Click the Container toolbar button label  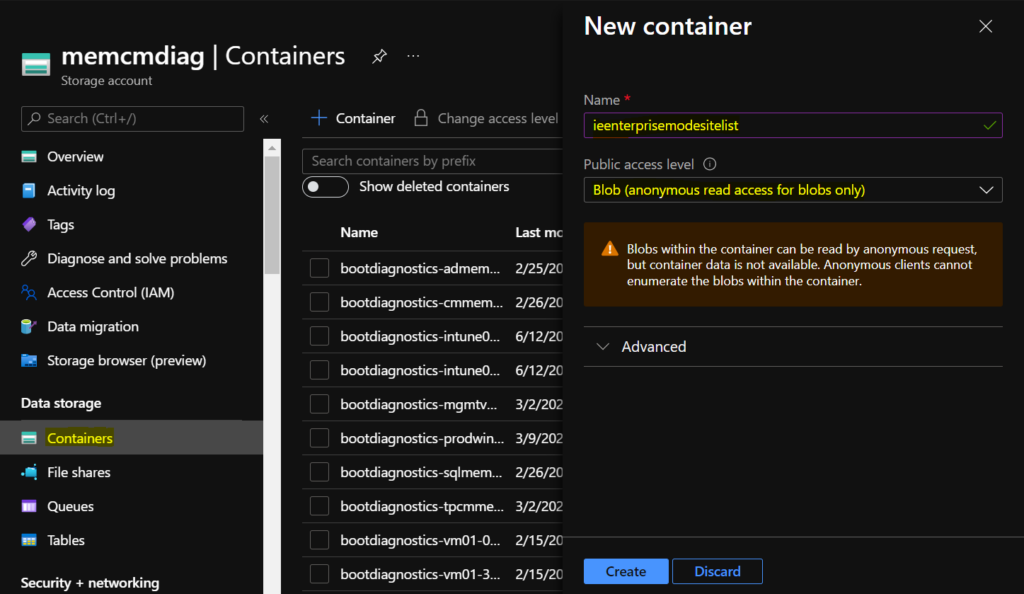(x=365, y=118)
